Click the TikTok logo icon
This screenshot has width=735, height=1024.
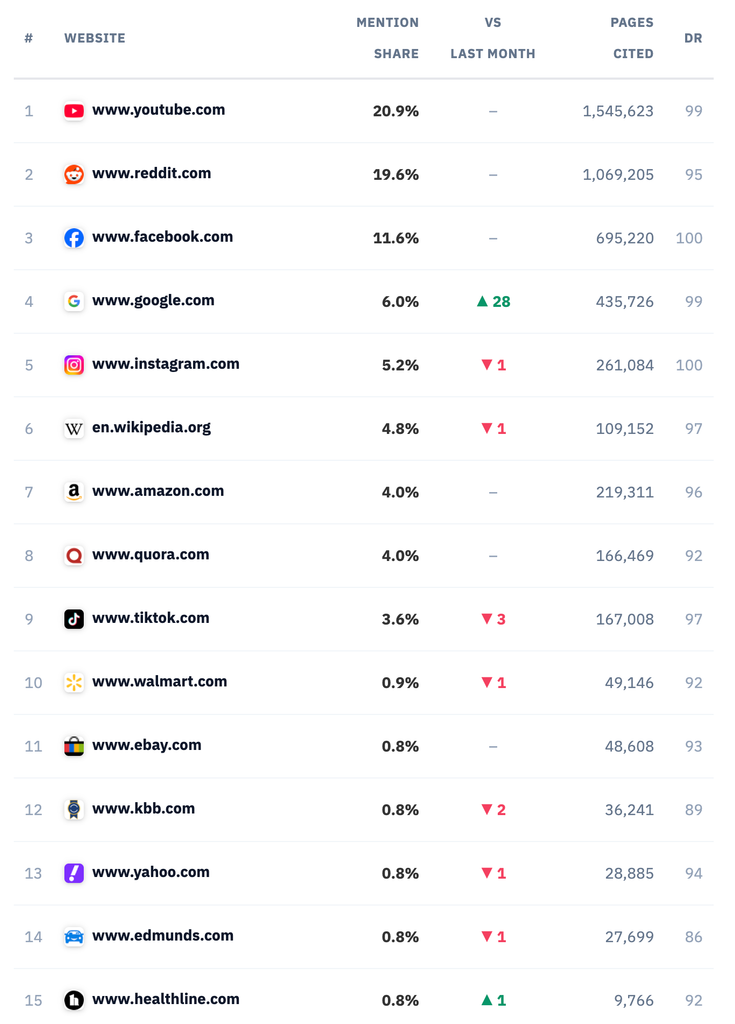pos(74,618)
